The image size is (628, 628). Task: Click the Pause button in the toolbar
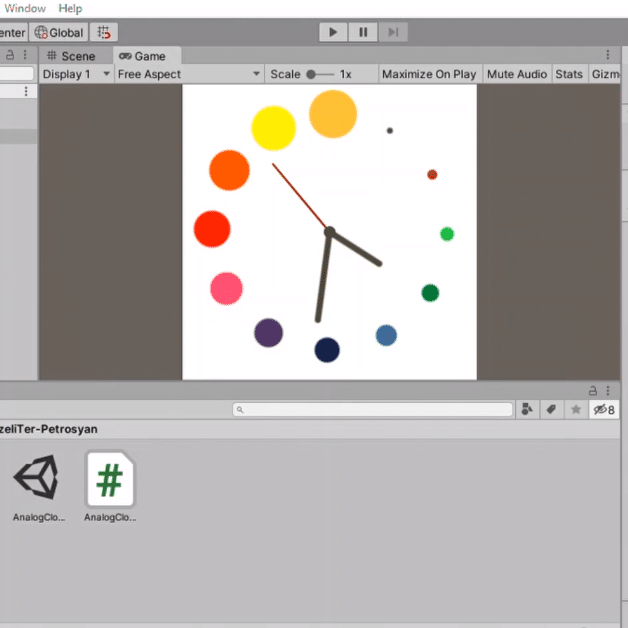(x=363, y=32)
